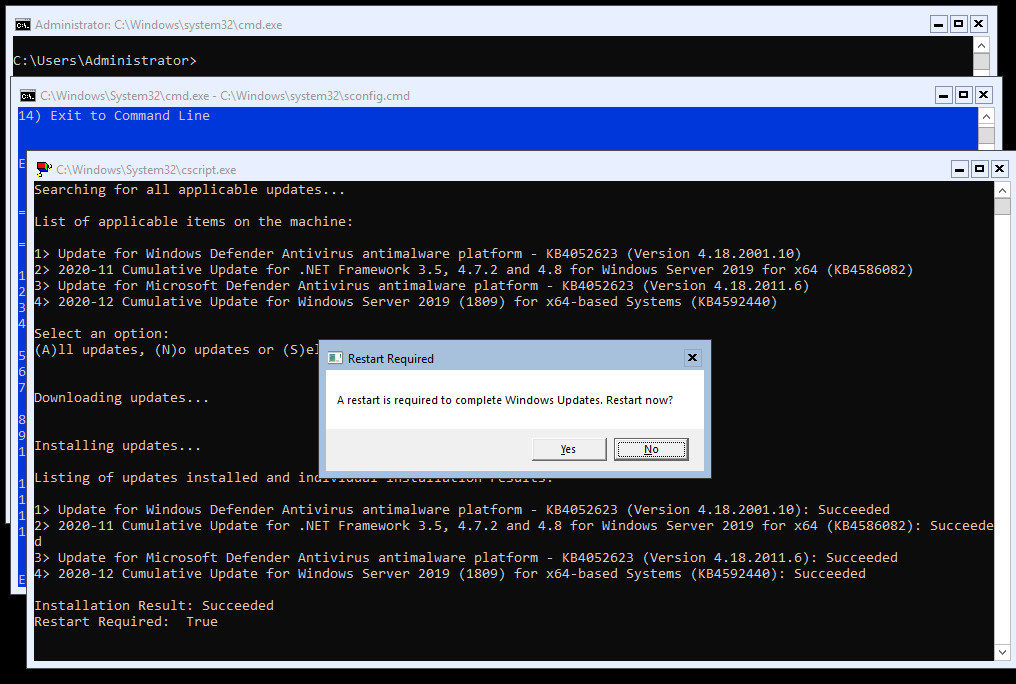Click KB4586082 .NET update in applicable list
This screenshot has height=684, width=1016.
tap(474, 269)
